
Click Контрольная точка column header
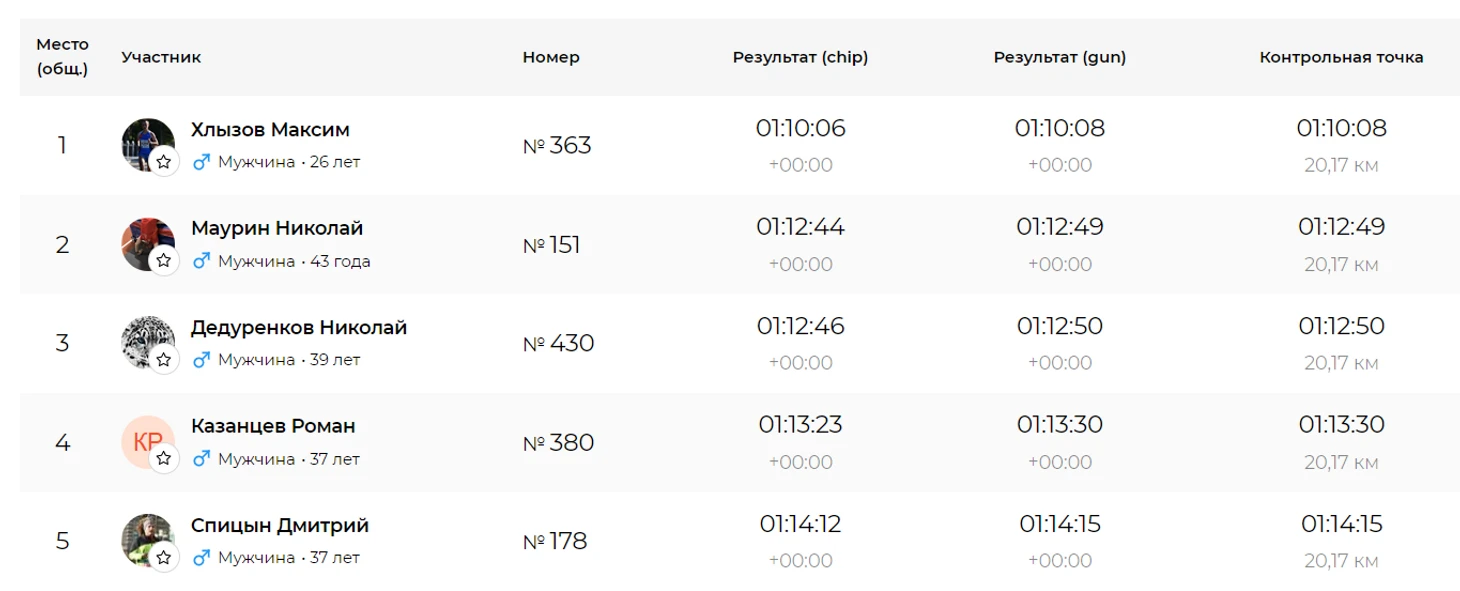(x=1341, y=57)
